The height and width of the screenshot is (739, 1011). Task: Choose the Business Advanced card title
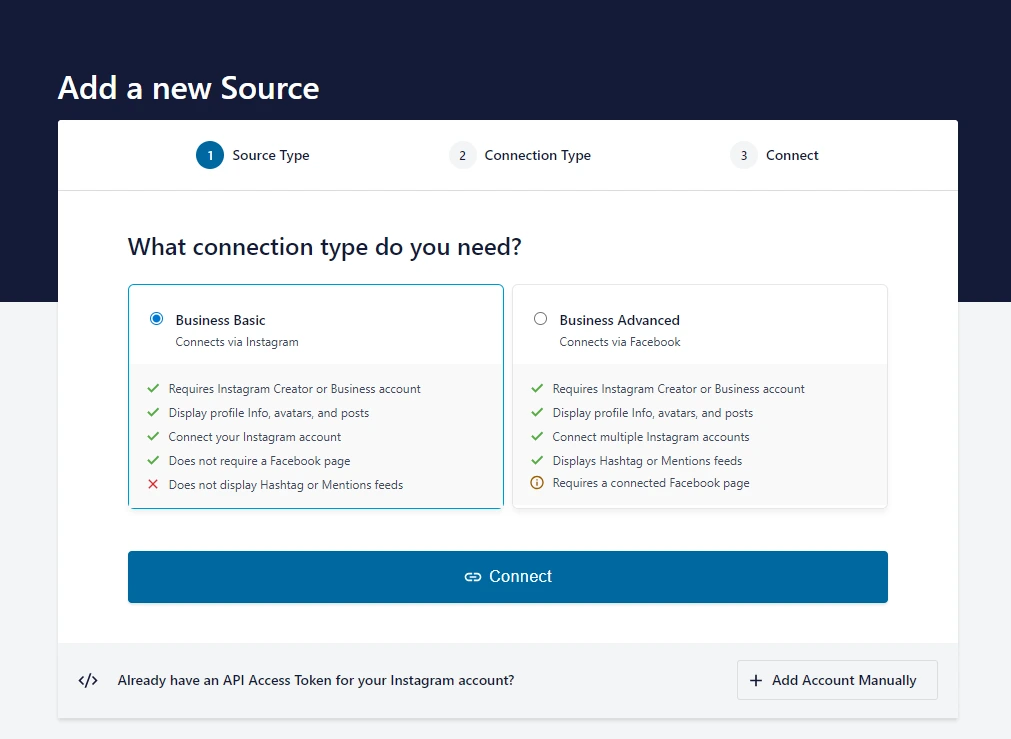point(619,320)
